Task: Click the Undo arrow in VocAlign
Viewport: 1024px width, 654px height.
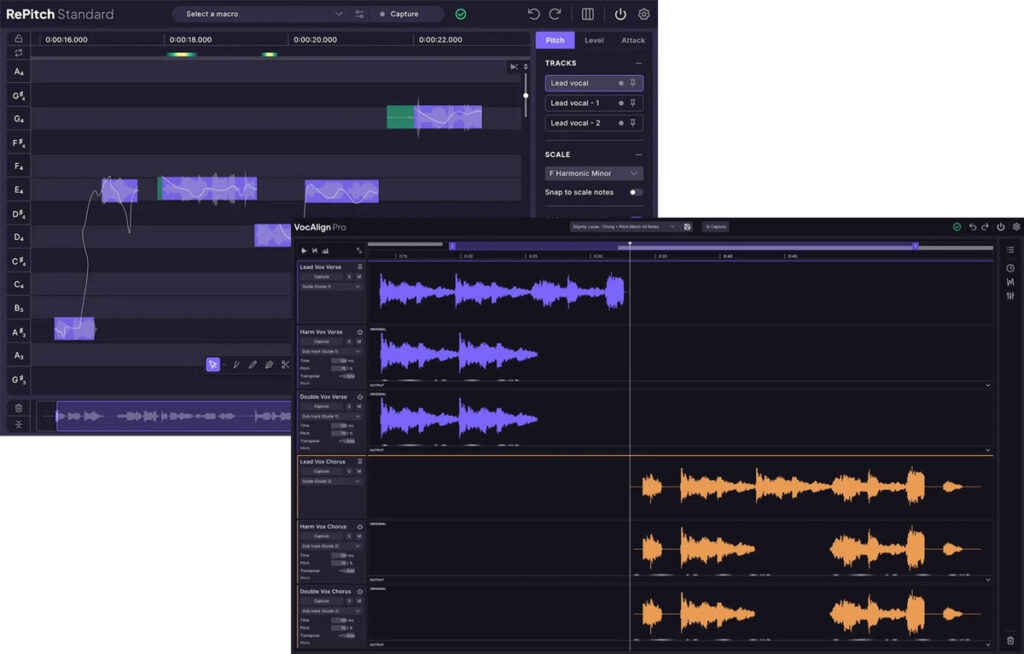Action: [x=972, y=227]
